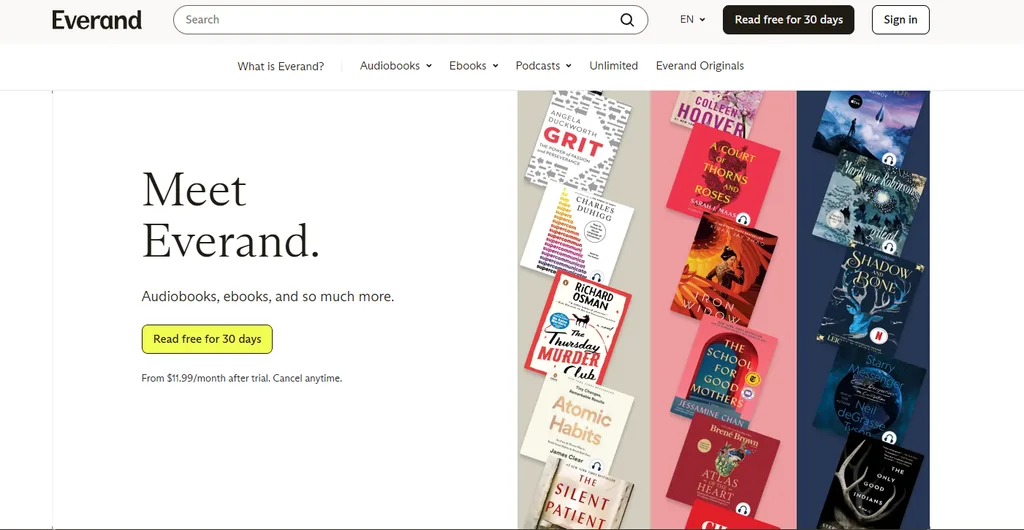
Task: Click the yellow Read free for 30 days button
Action: [x=207, y=339]
